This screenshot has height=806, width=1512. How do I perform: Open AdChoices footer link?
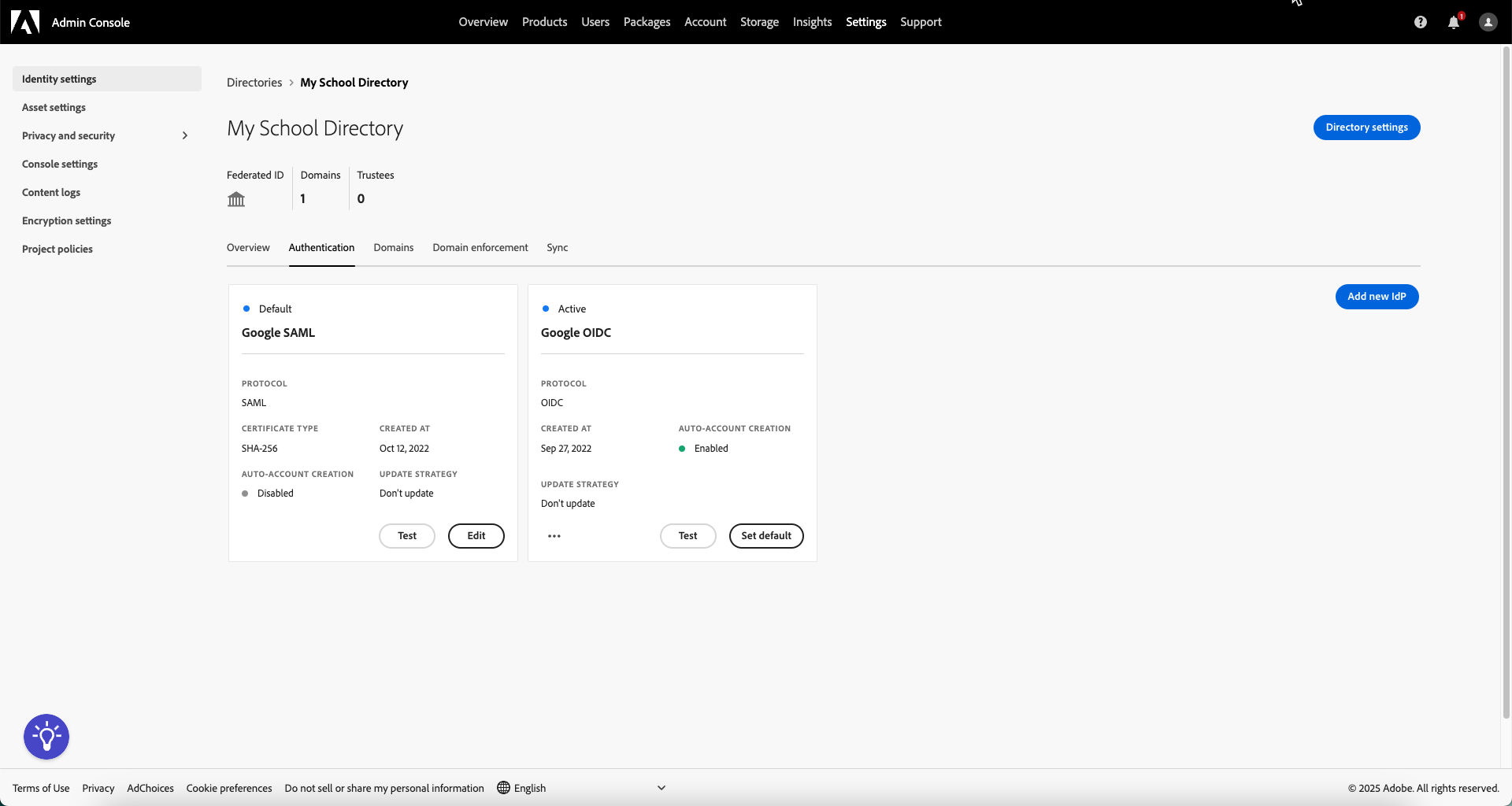(x=150, y=788)
